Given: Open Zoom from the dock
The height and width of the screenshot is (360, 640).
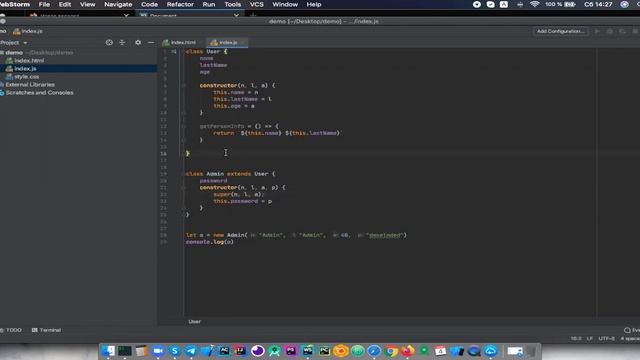Looking at the screenshot, I should (x=158, y=351).
